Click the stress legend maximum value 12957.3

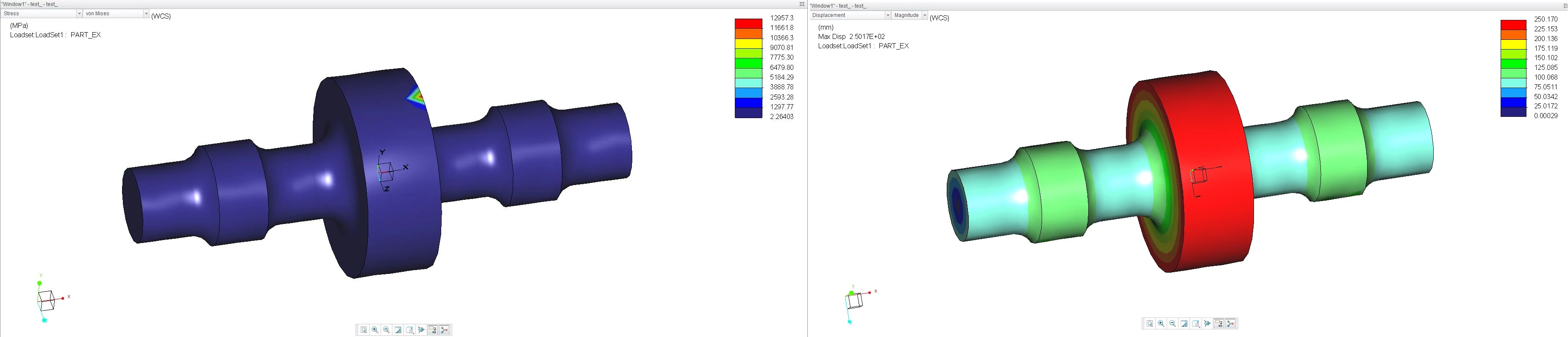point(781,18)
